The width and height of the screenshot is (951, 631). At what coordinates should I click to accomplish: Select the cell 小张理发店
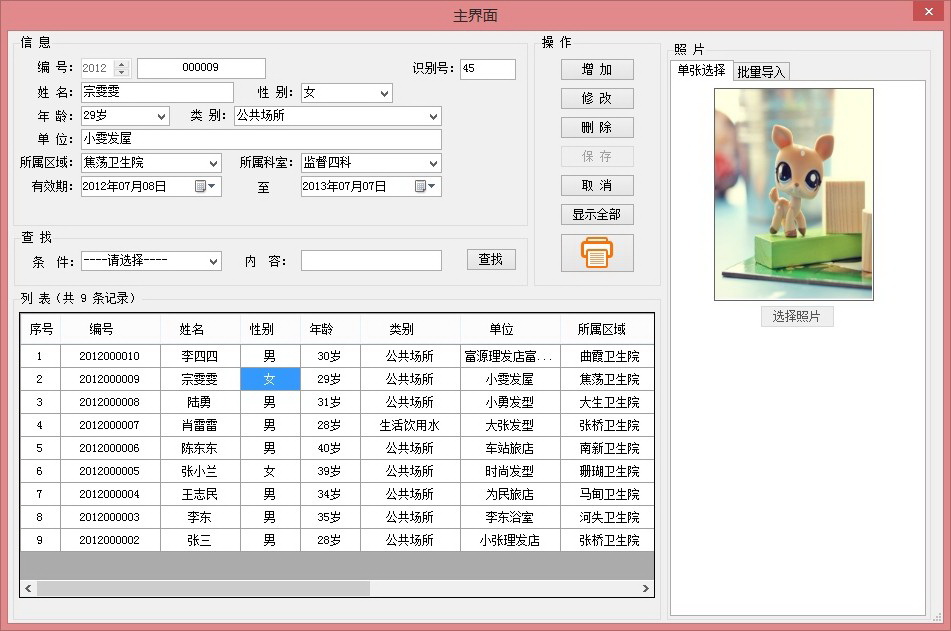pyautogui.click(x=510, y=540)
